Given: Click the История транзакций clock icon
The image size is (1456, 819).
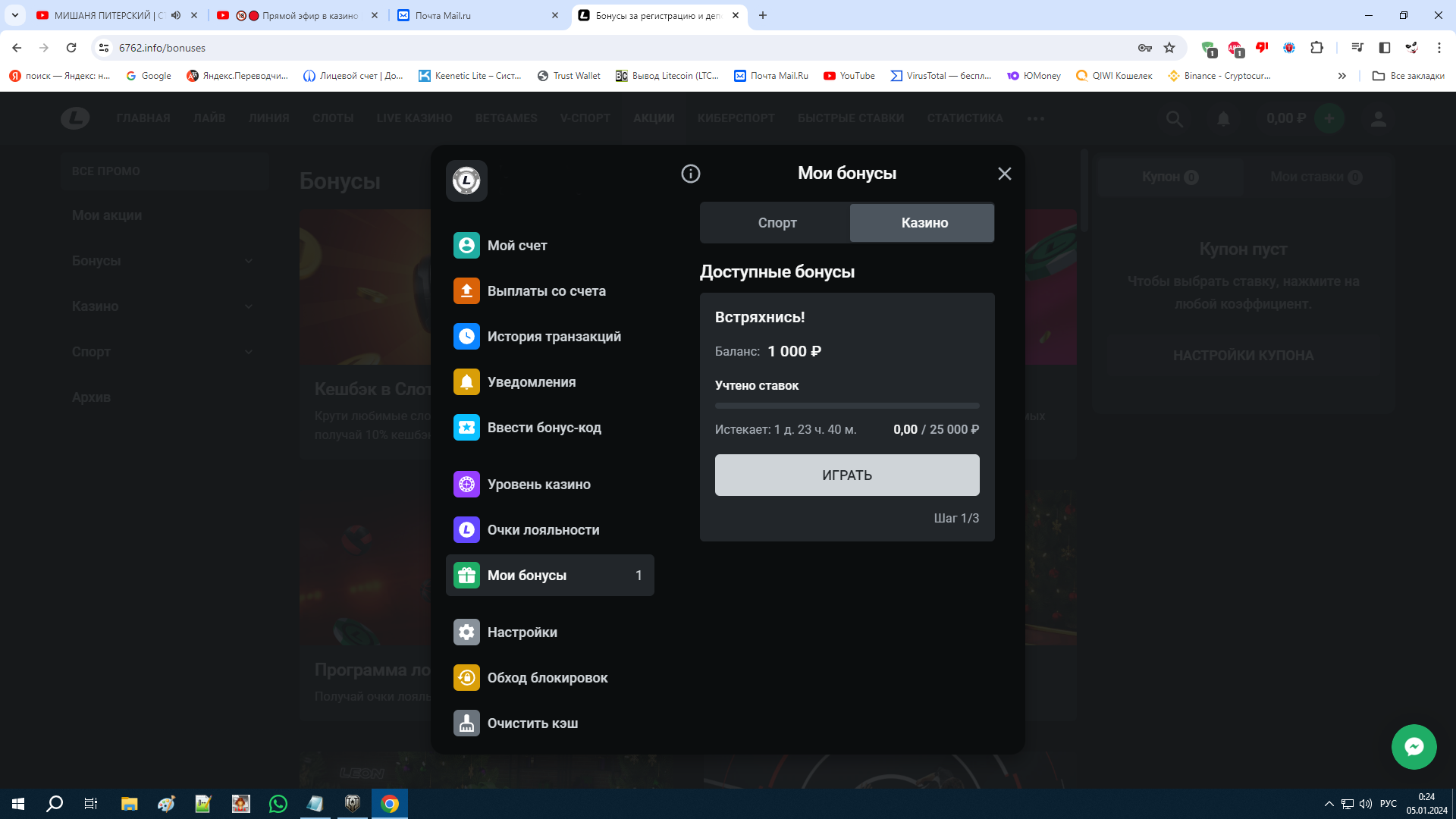Looking at the screenshot, I should 466,337.
